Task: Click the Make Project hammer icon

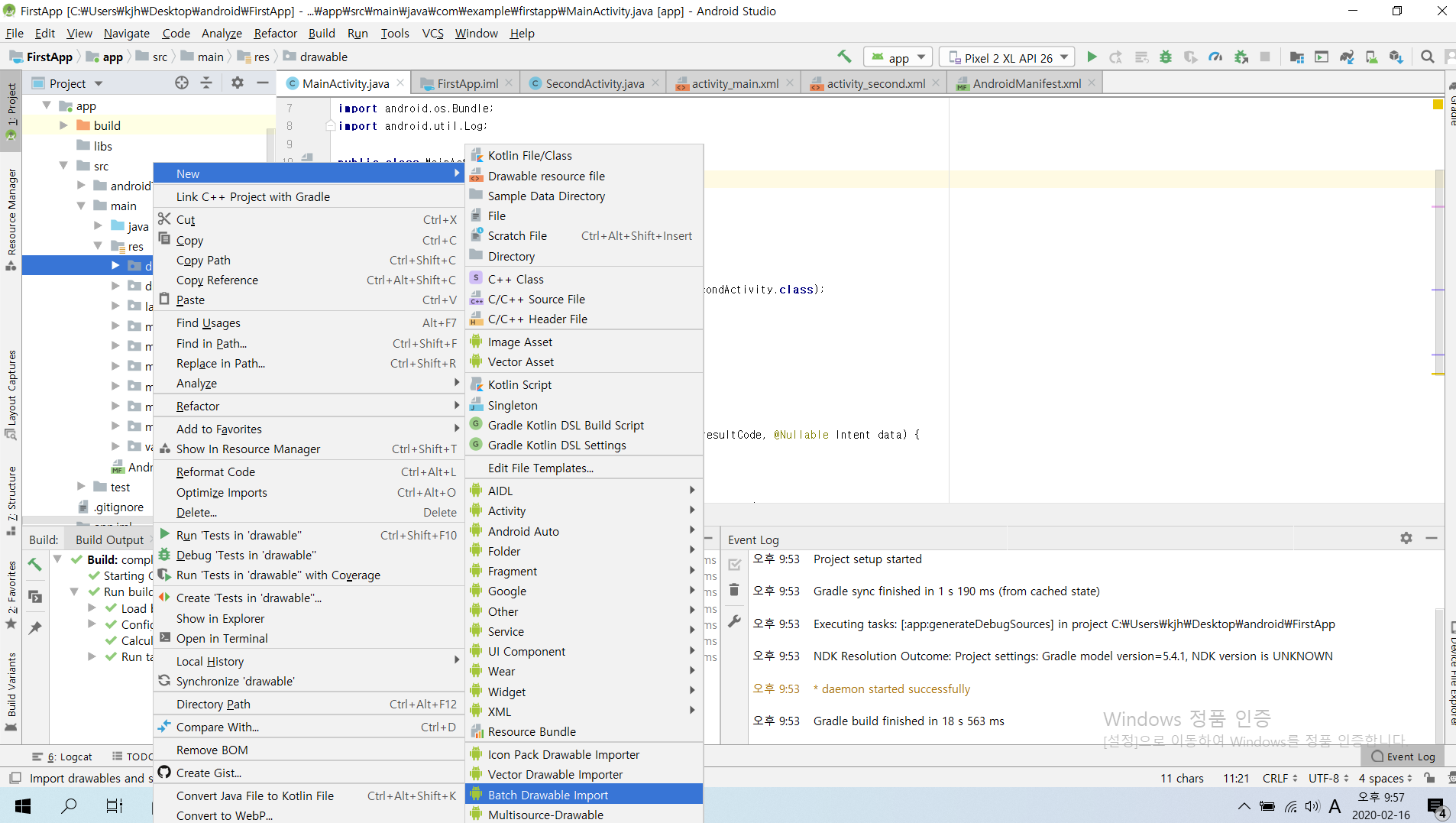Action: coord(844,57)
